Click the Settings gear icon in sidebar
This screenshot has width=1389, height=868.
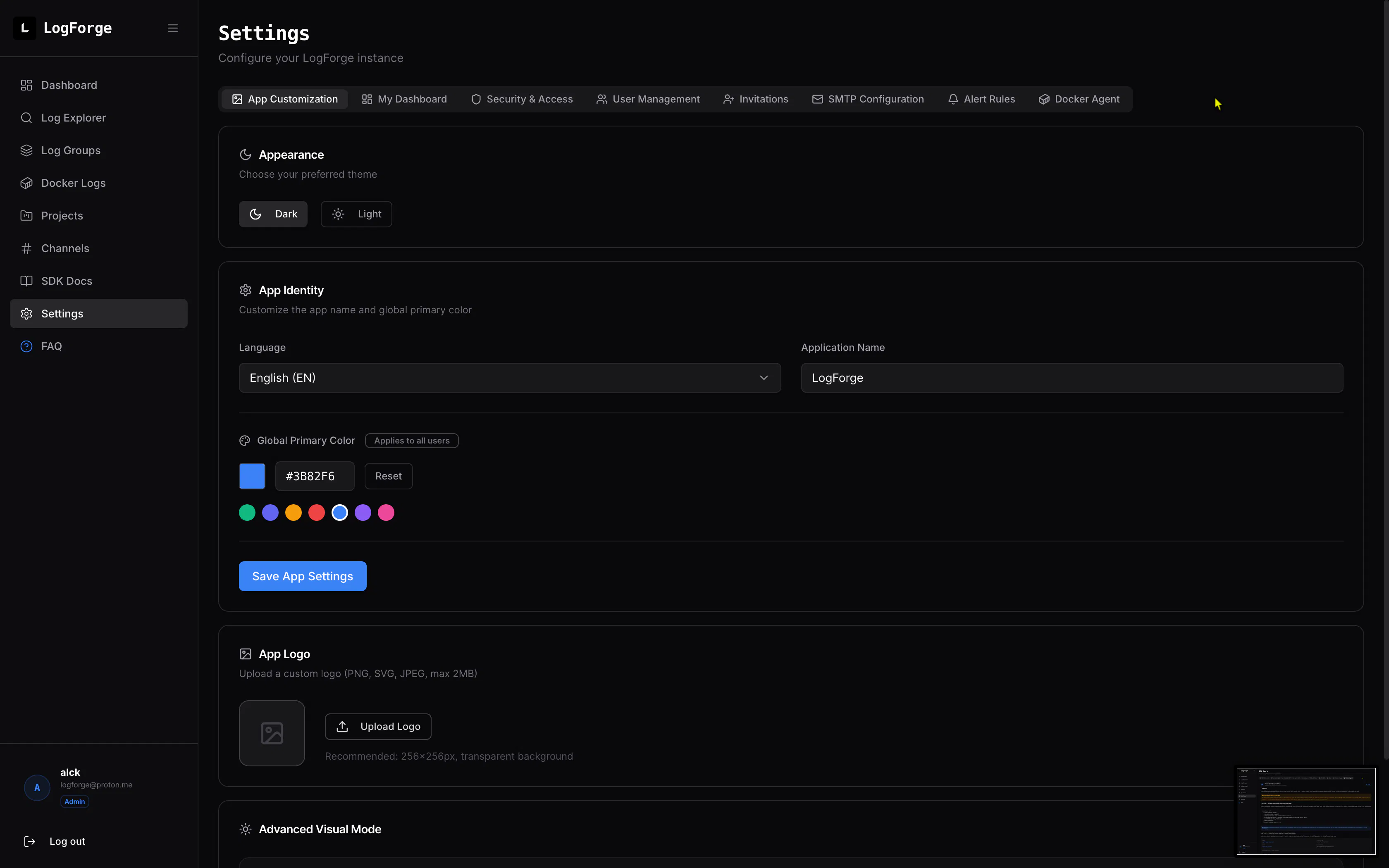[26, 313]
